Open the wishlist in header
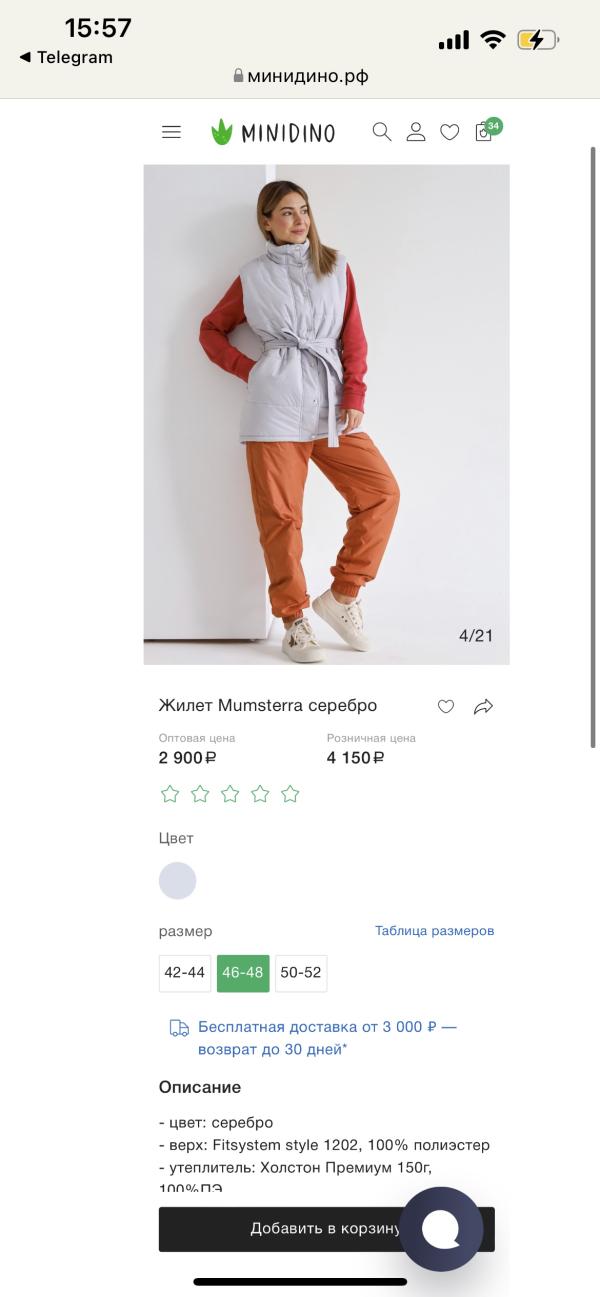Viewport: 600px width, 1297px height. 450,132
